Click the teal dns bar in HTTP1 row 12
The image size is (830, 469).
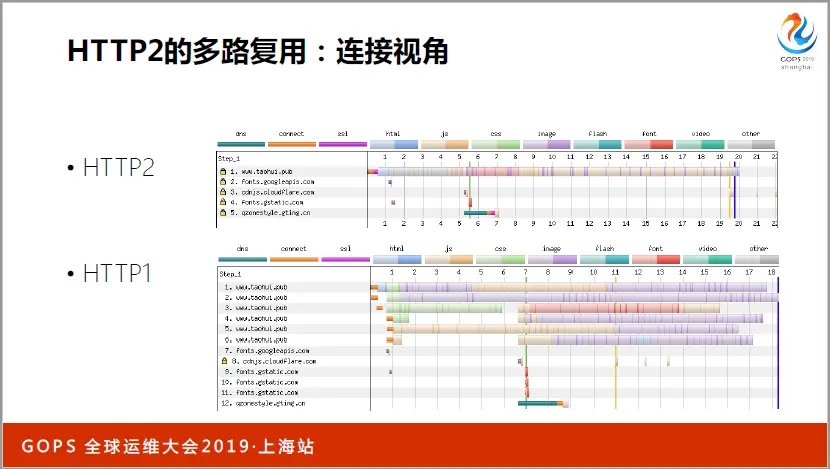pos(537,403)
